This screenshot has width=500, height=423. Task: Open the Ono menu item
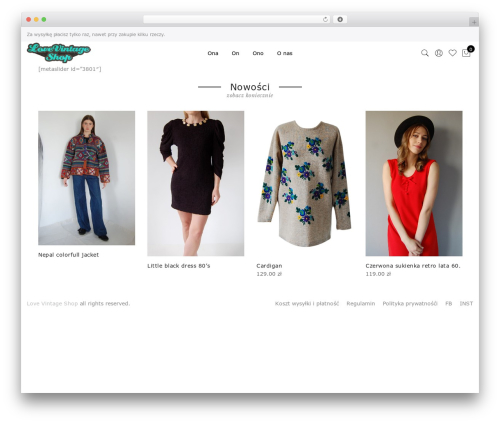tap(258, 53)
